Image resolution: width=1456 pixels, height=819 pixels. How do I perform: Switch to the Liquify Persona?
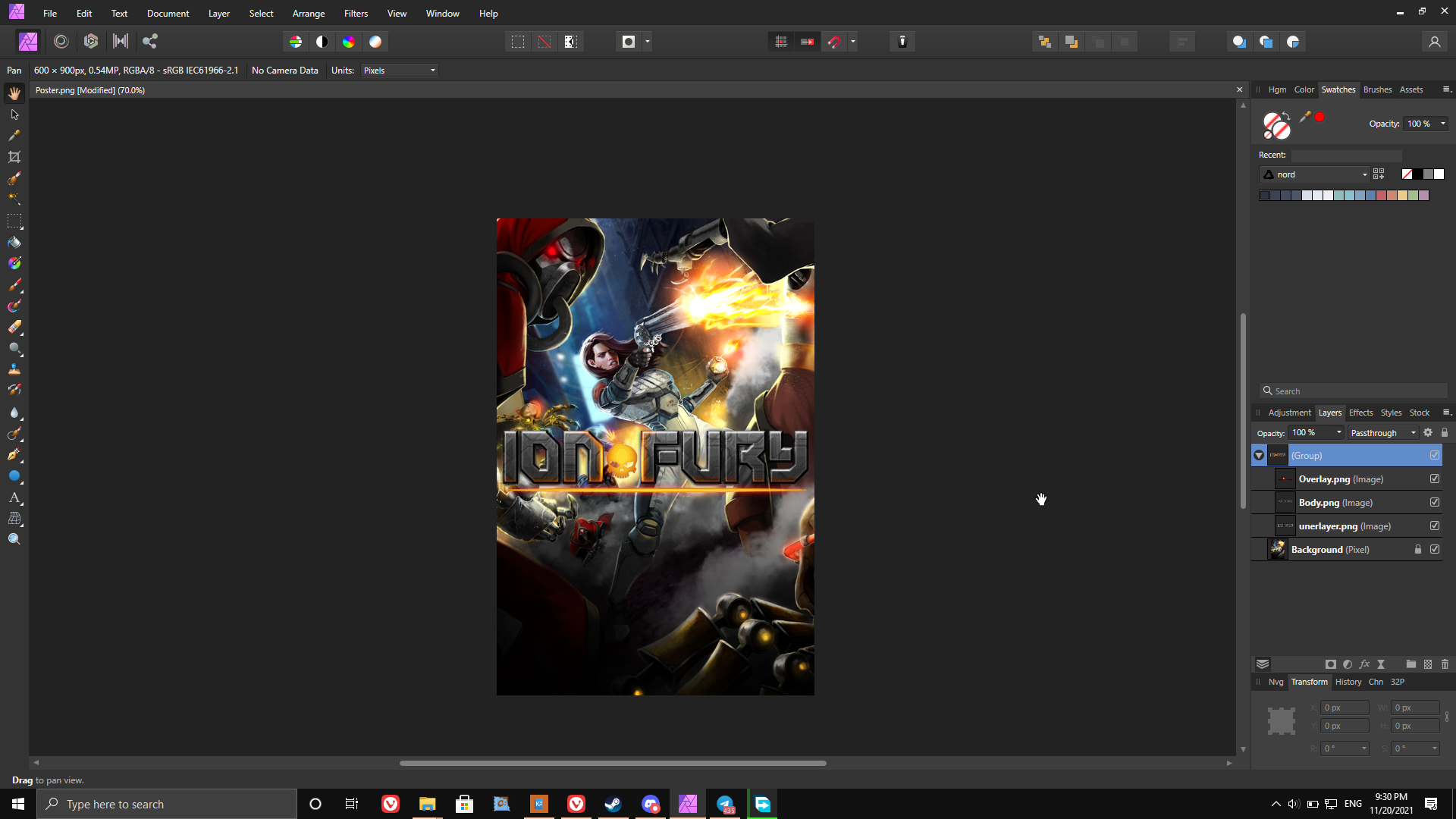pos(61,42)
